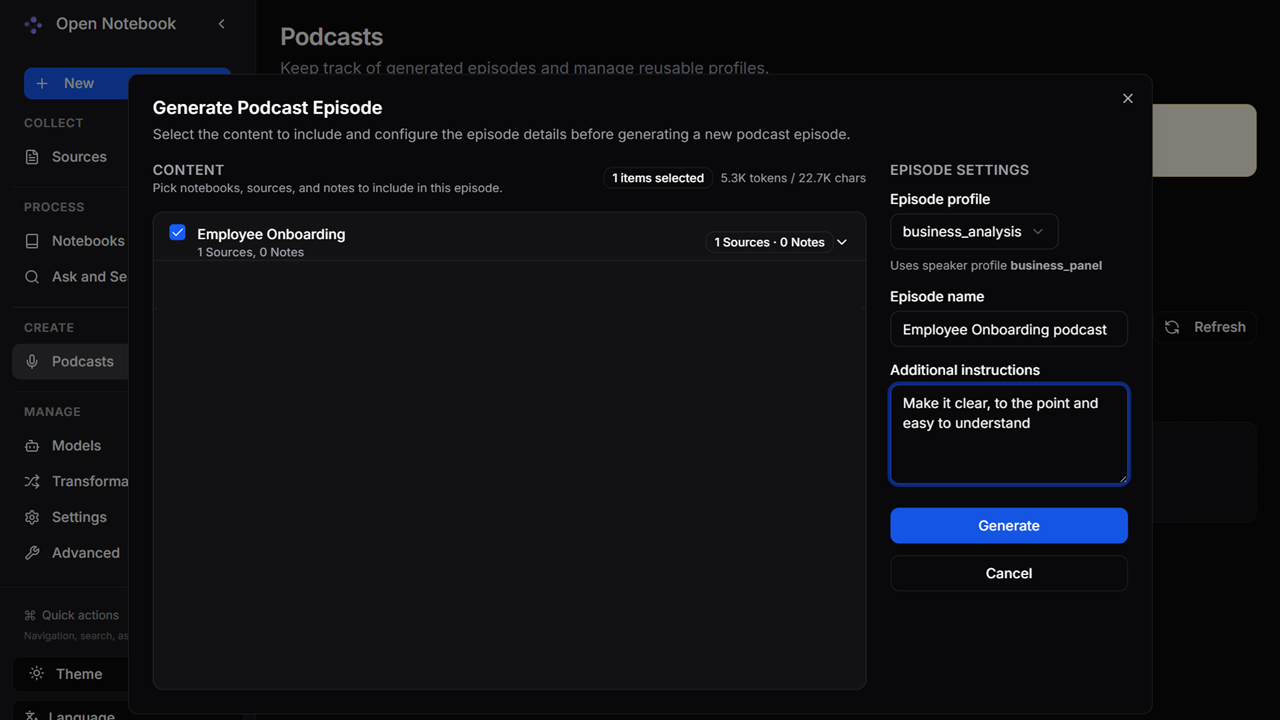Uncheck the Employee Onboarding notebook checkbox
Viewport: 1280px width, 720px height.
pyautogui.click(x=178, y=232)
